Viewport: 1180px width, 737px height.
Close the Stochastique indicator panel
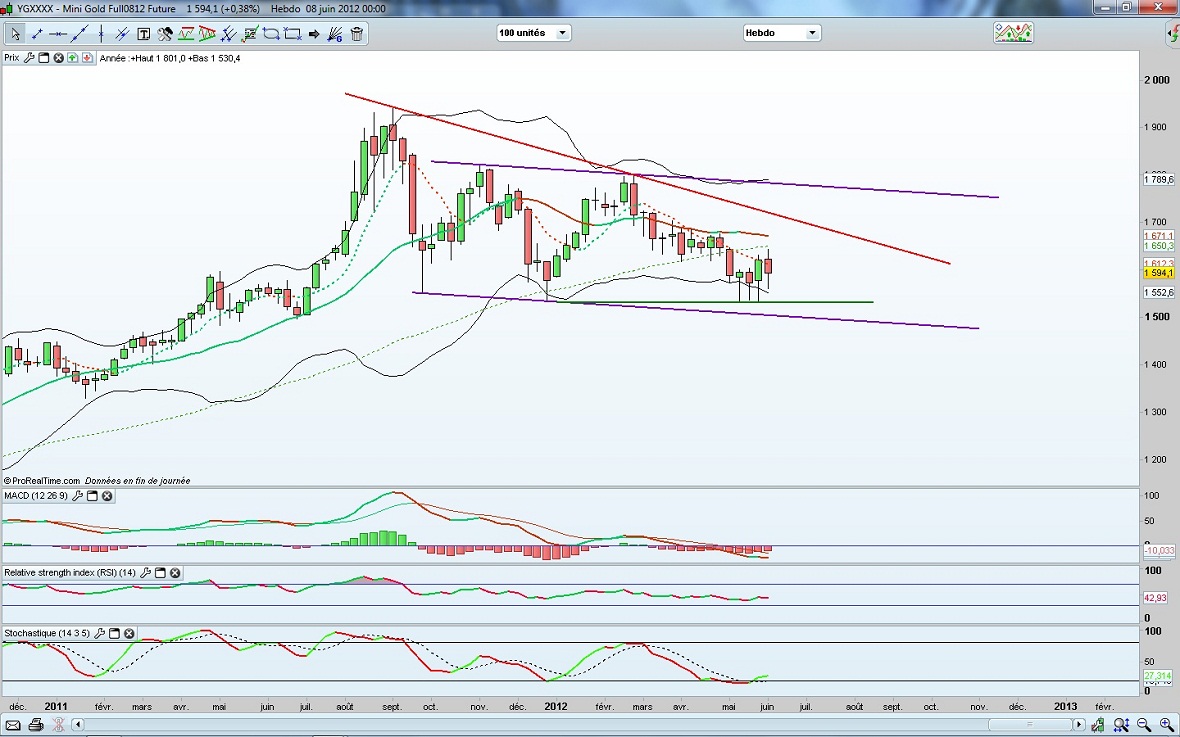coord(129,634)
